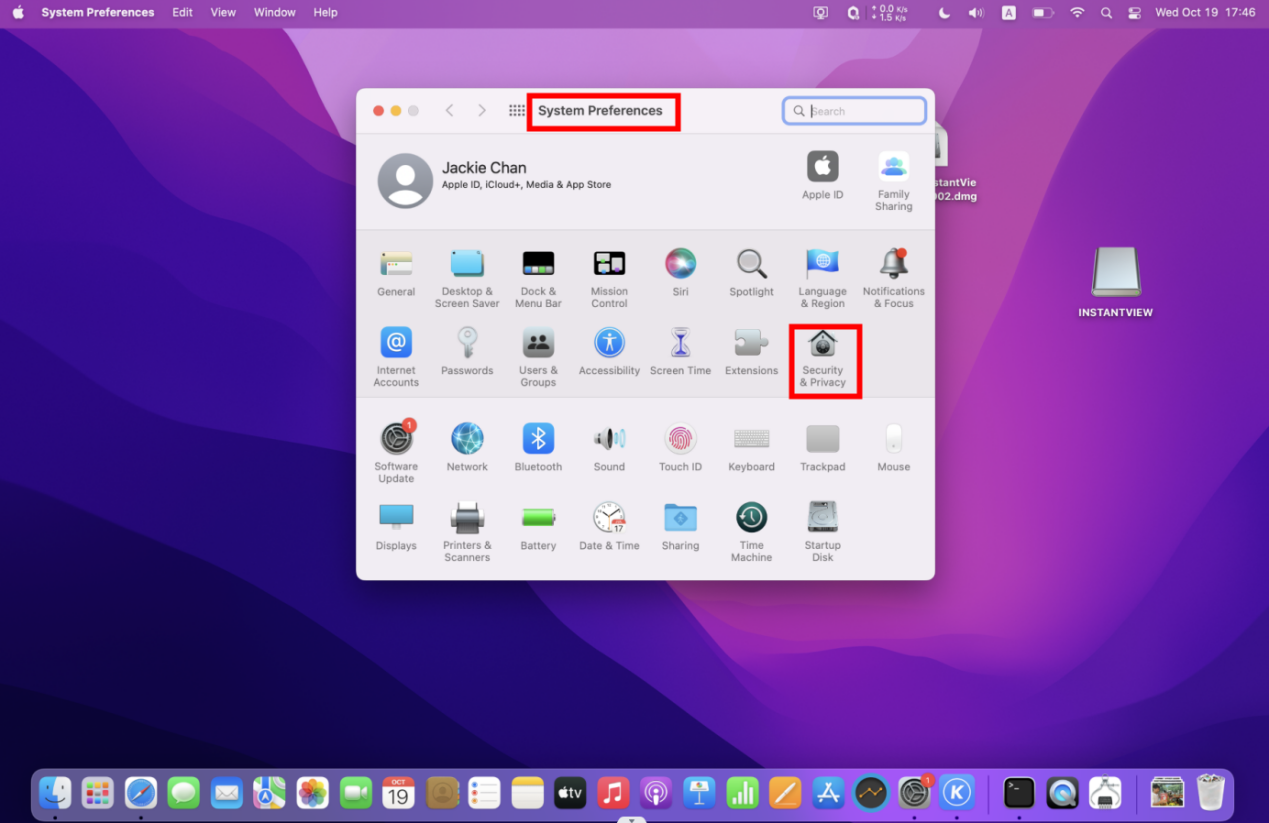Open the Edit menu
Image resolution: width=1269 pixels, height=823 pixels.
coord(182,12)
